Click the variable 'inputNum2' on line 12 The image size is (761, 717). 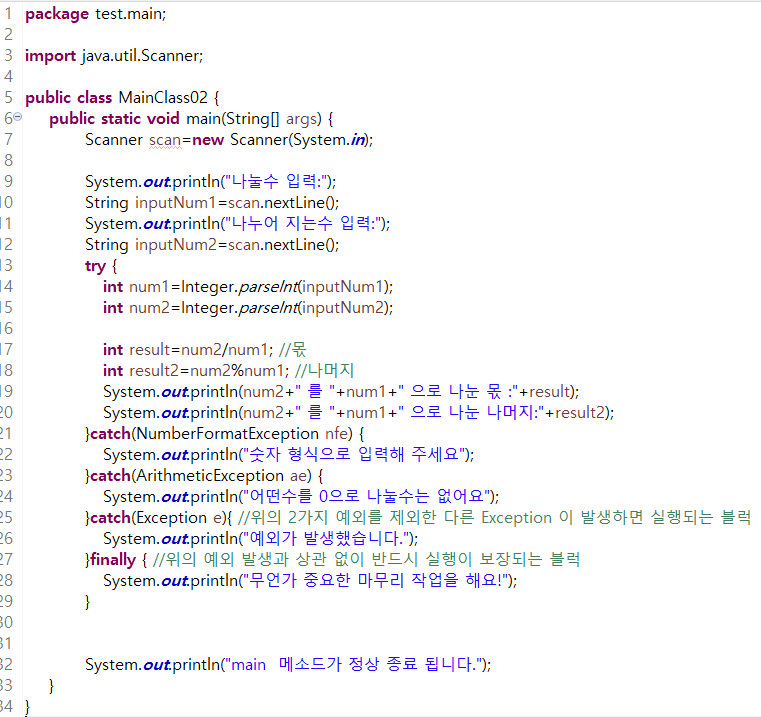176,245
